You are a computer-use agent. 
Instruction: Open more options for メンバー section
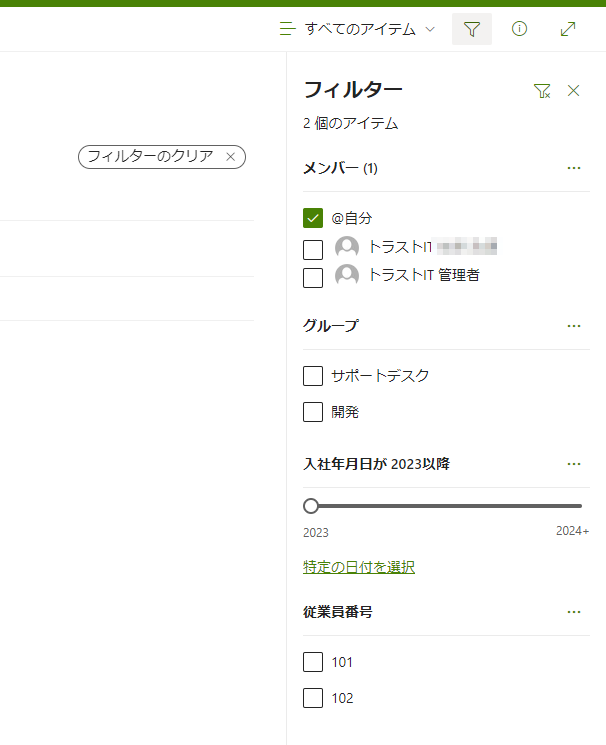574,168
